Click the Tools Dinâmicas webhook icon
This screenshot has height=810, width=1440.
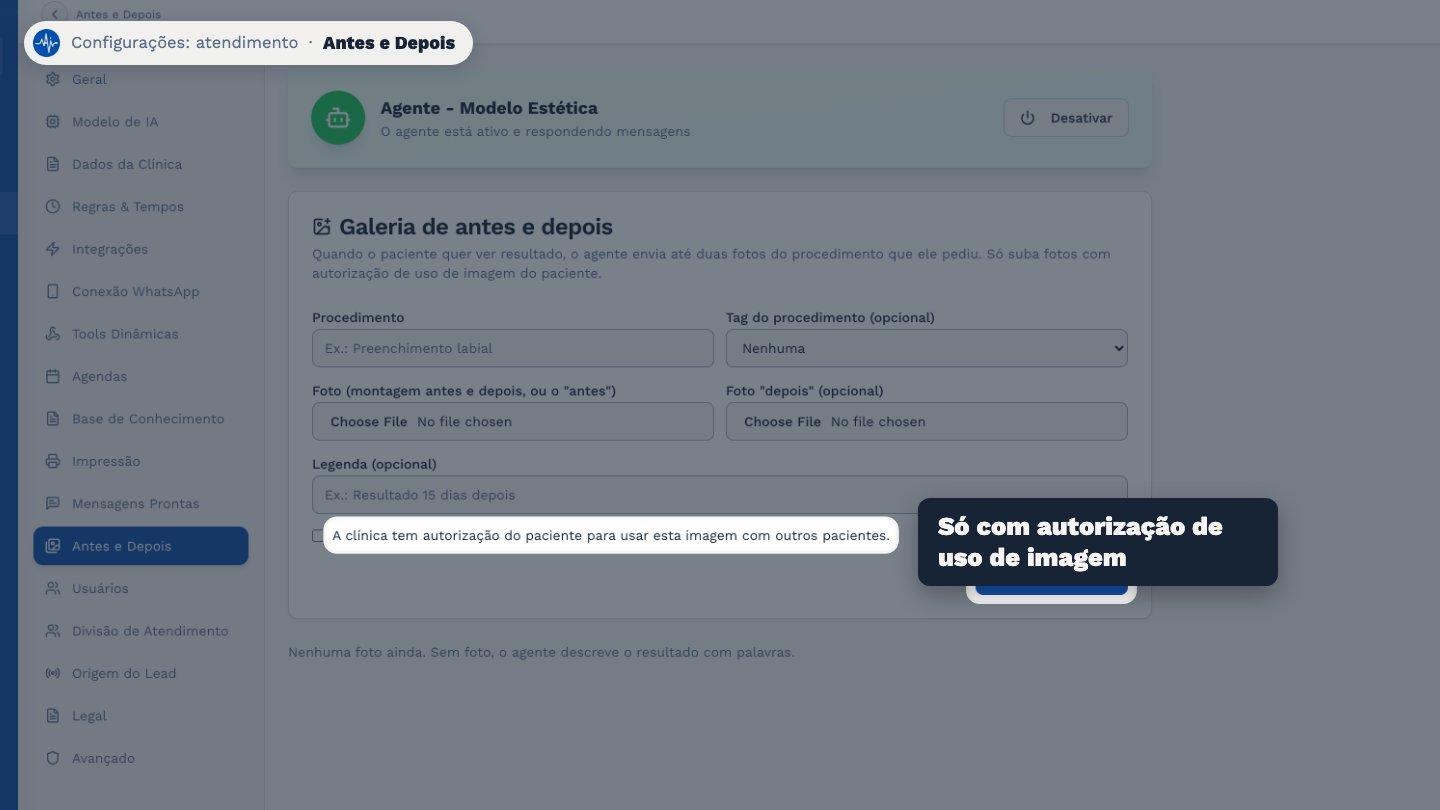53,334
